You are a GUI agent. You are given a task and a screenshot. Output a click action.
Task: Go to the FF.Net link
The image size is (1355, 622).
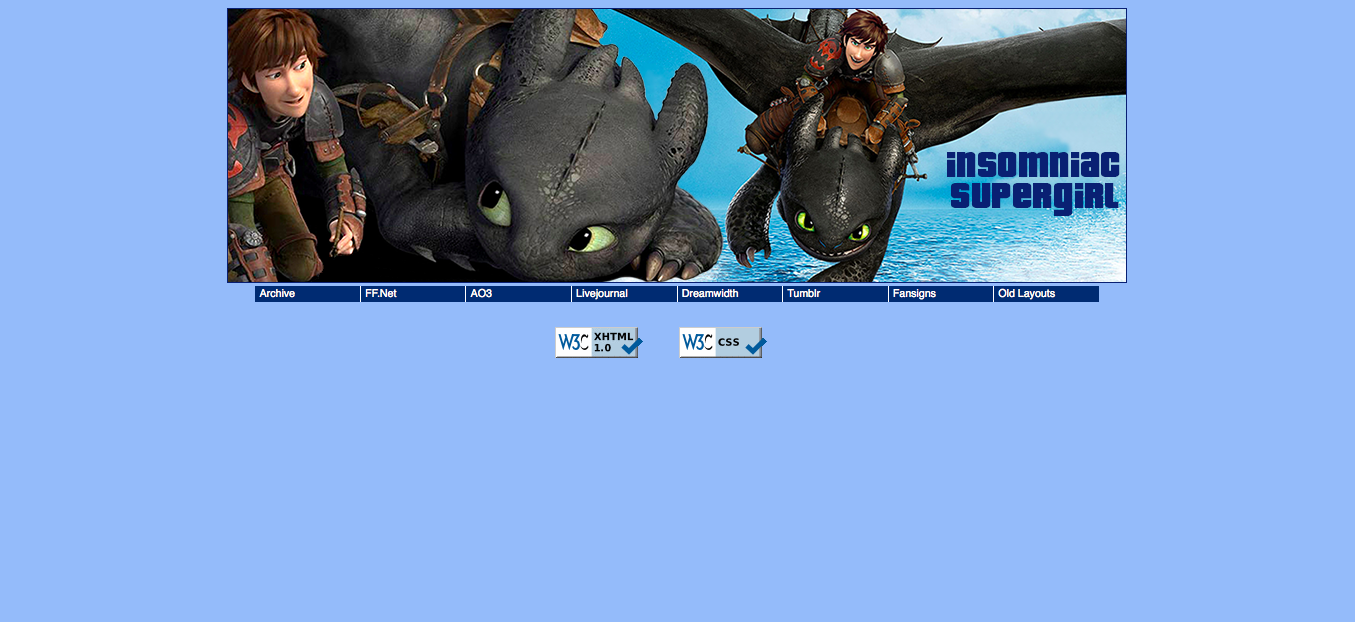413,294
